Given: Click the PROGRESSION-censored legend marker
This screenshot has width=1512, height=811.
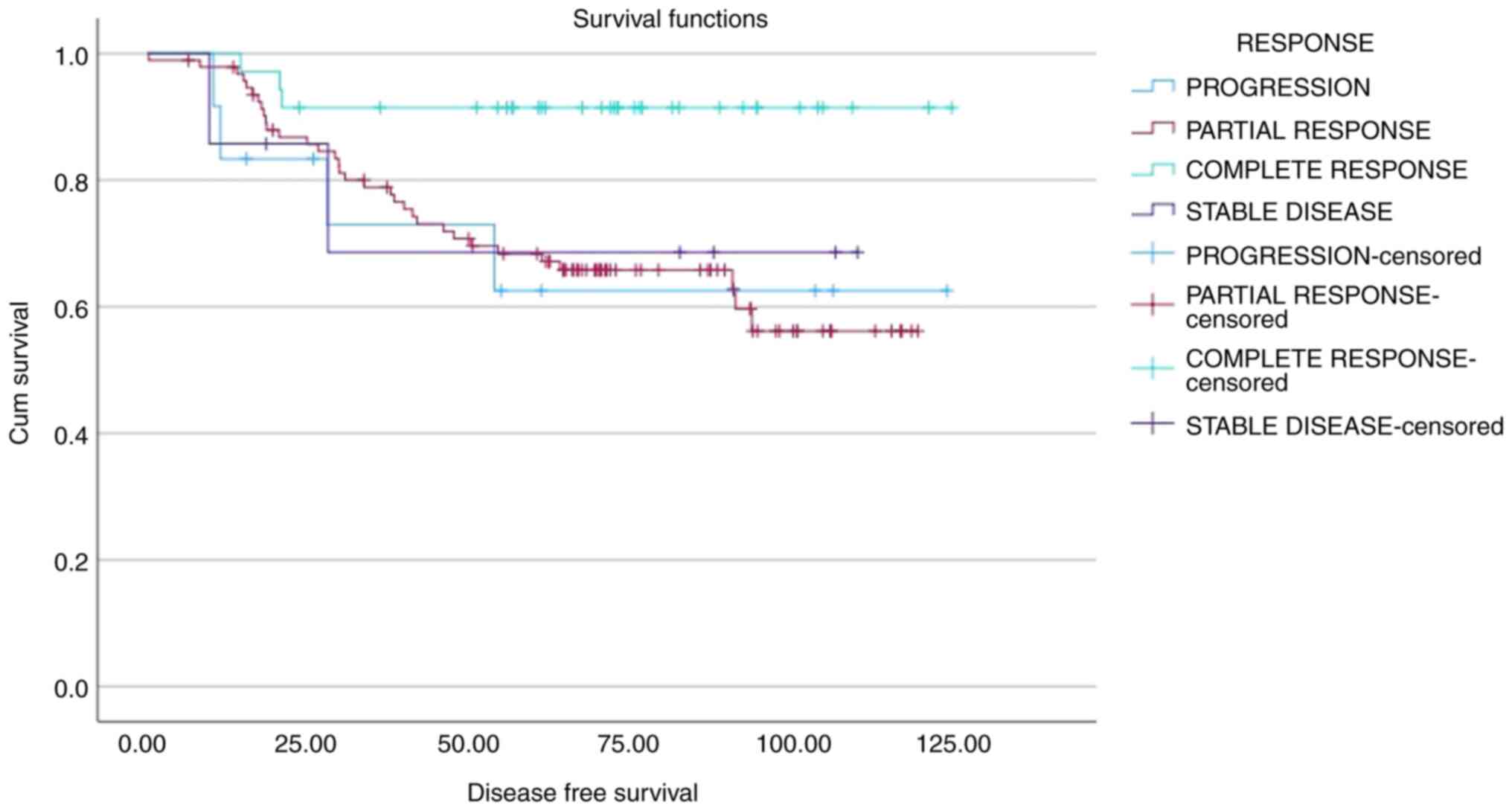Looking at the screenshot, I should 1153,254.
